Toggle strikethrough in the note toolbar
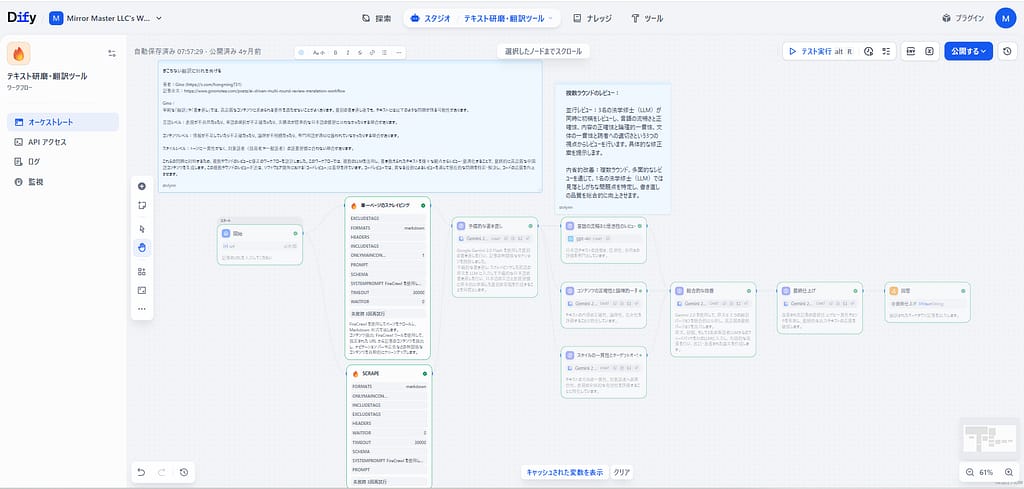 coord(359,52)
